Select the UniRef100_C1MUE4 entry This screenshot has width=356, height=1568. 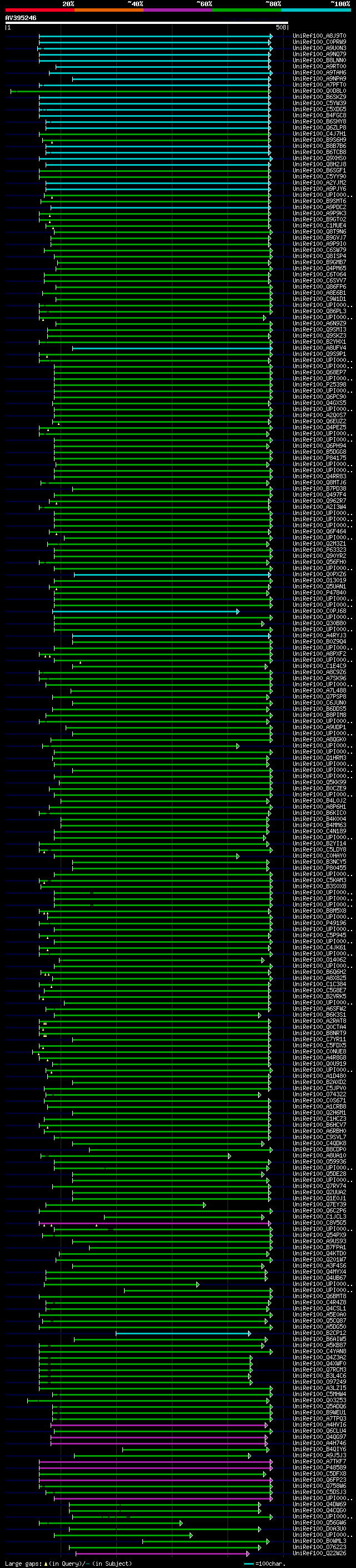[x=319, y=225]
